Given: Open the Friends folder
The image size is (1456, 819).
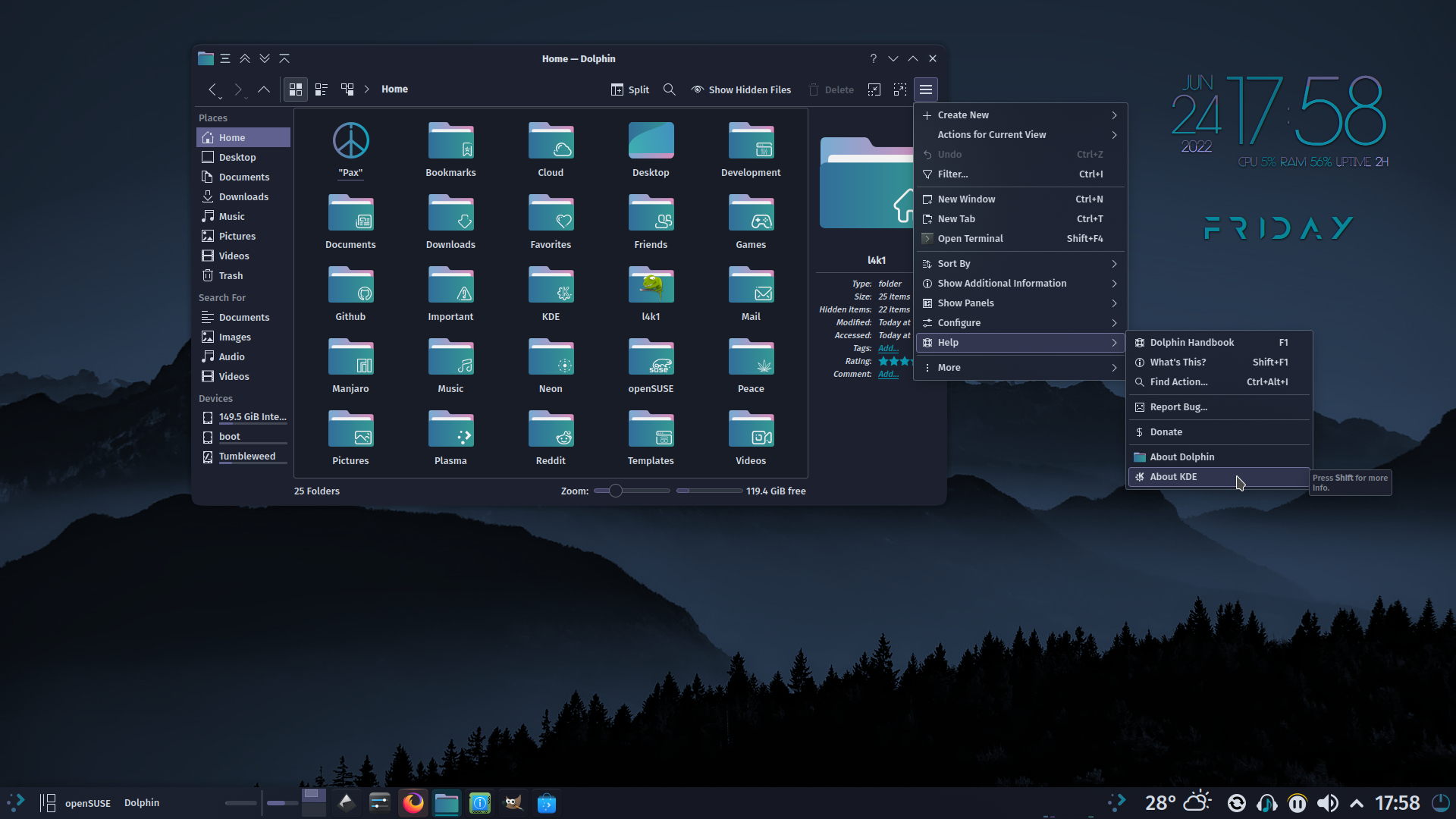Looking at the screenshot, I should [651, 221].
